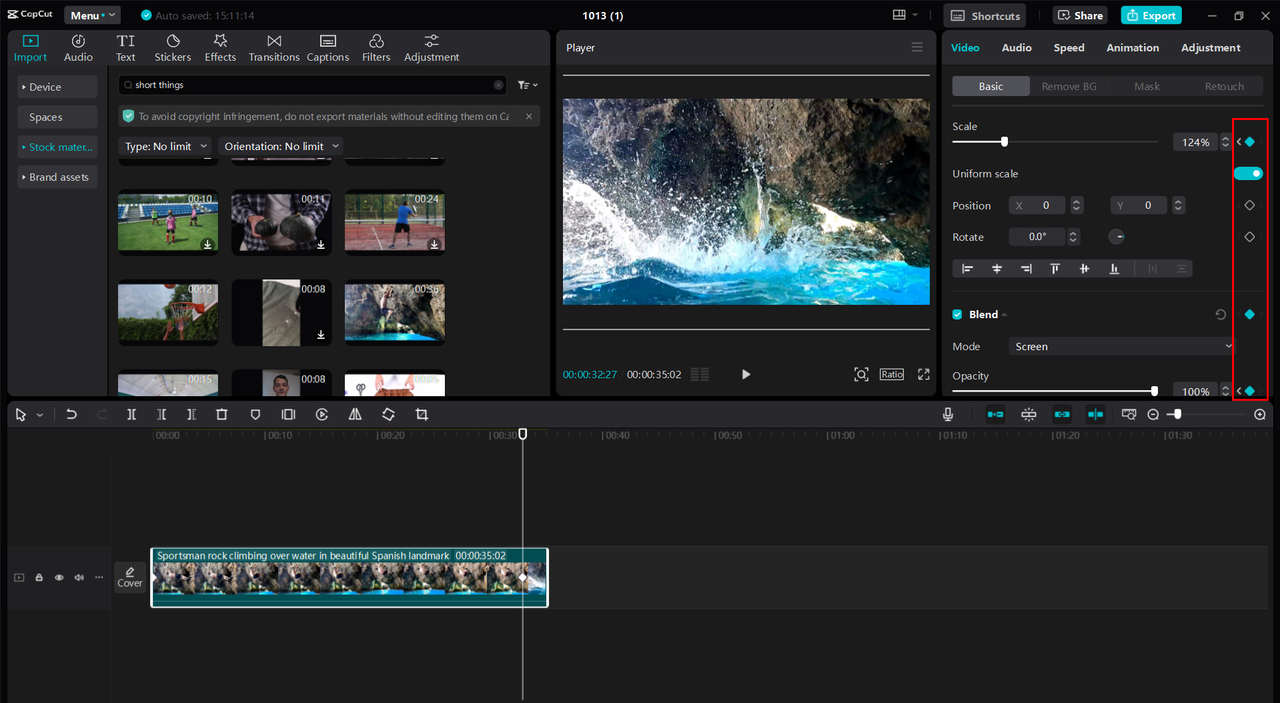
Task: Click the Rotate clip icon in timeline toolbar
Action: [x=388, y=414]
